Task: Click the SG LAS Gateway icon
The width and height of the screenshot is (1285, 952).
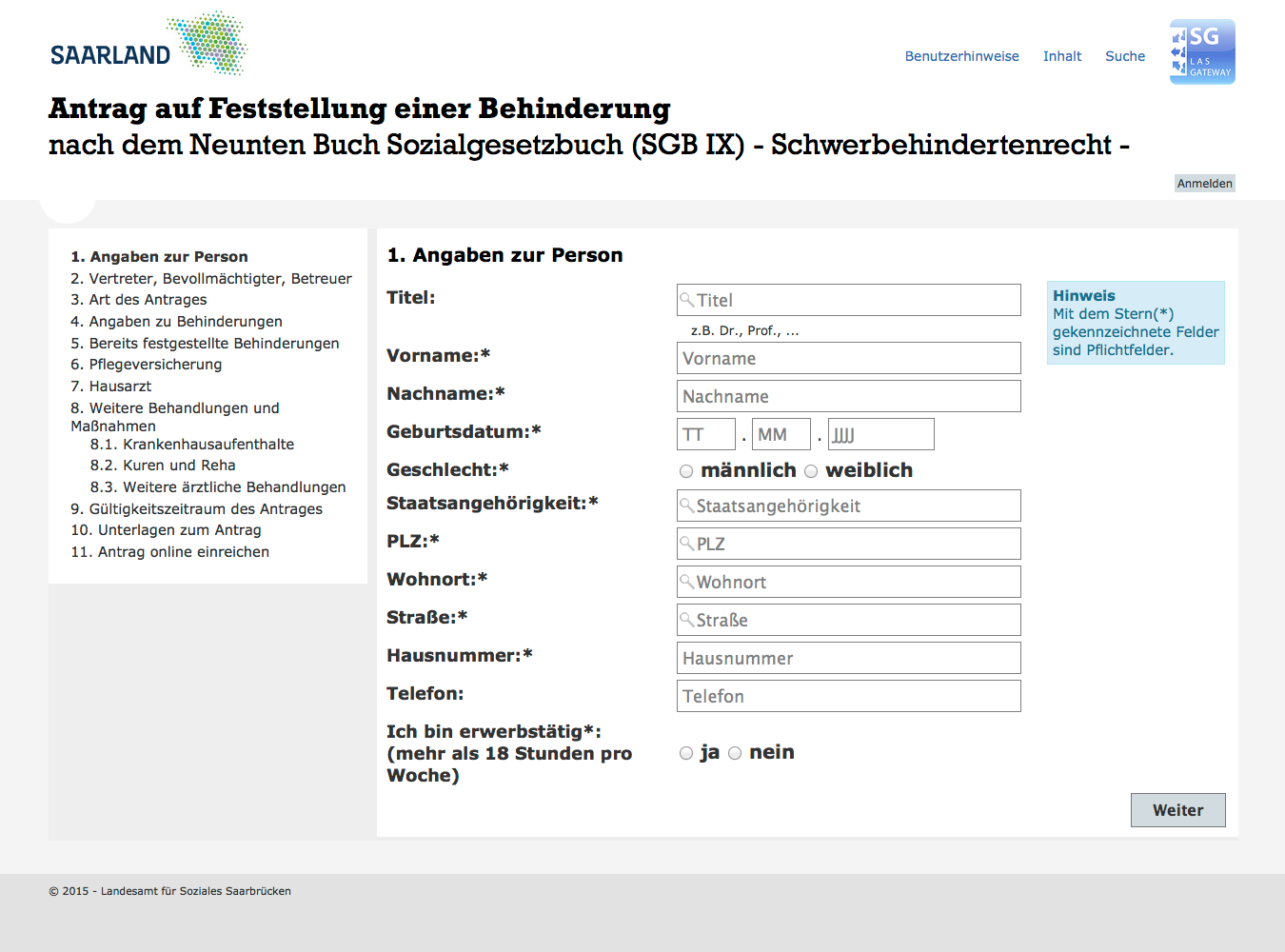Action: point(1202,52)
